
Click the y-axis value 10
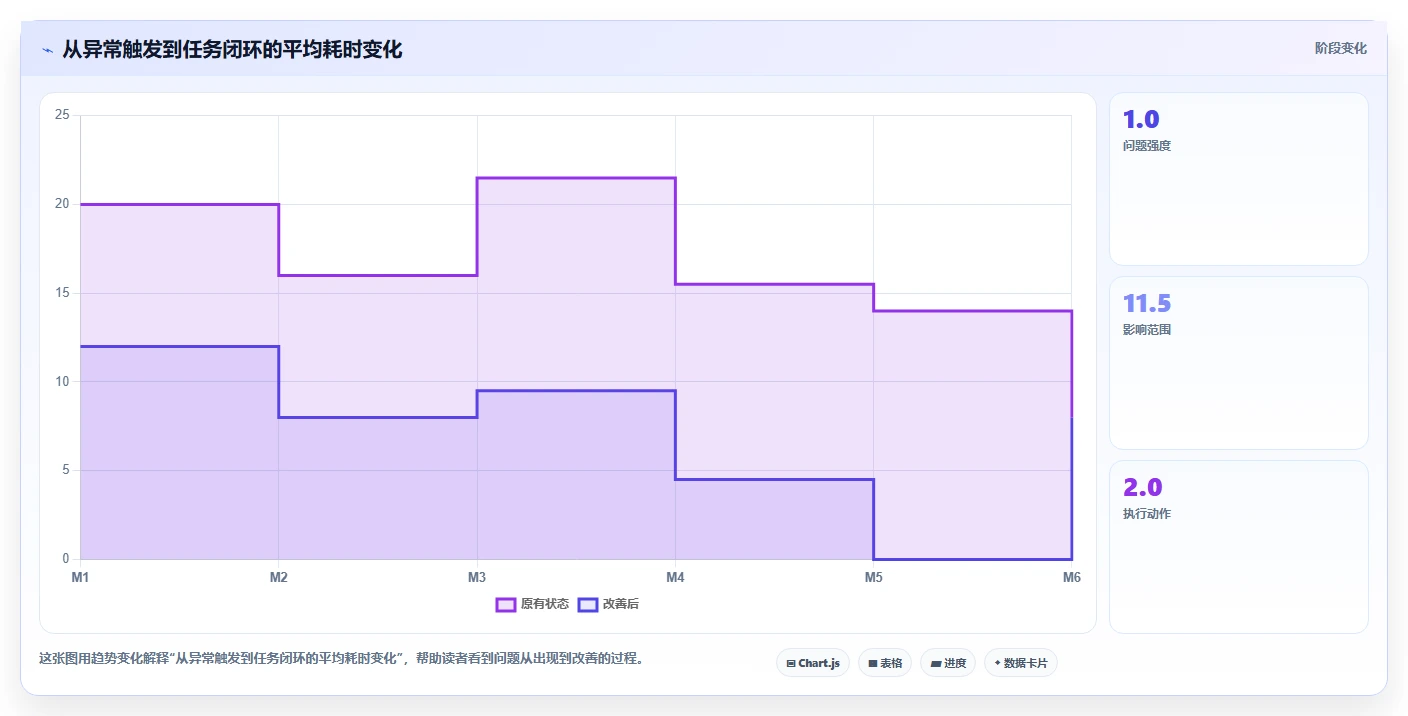point(62,381)
